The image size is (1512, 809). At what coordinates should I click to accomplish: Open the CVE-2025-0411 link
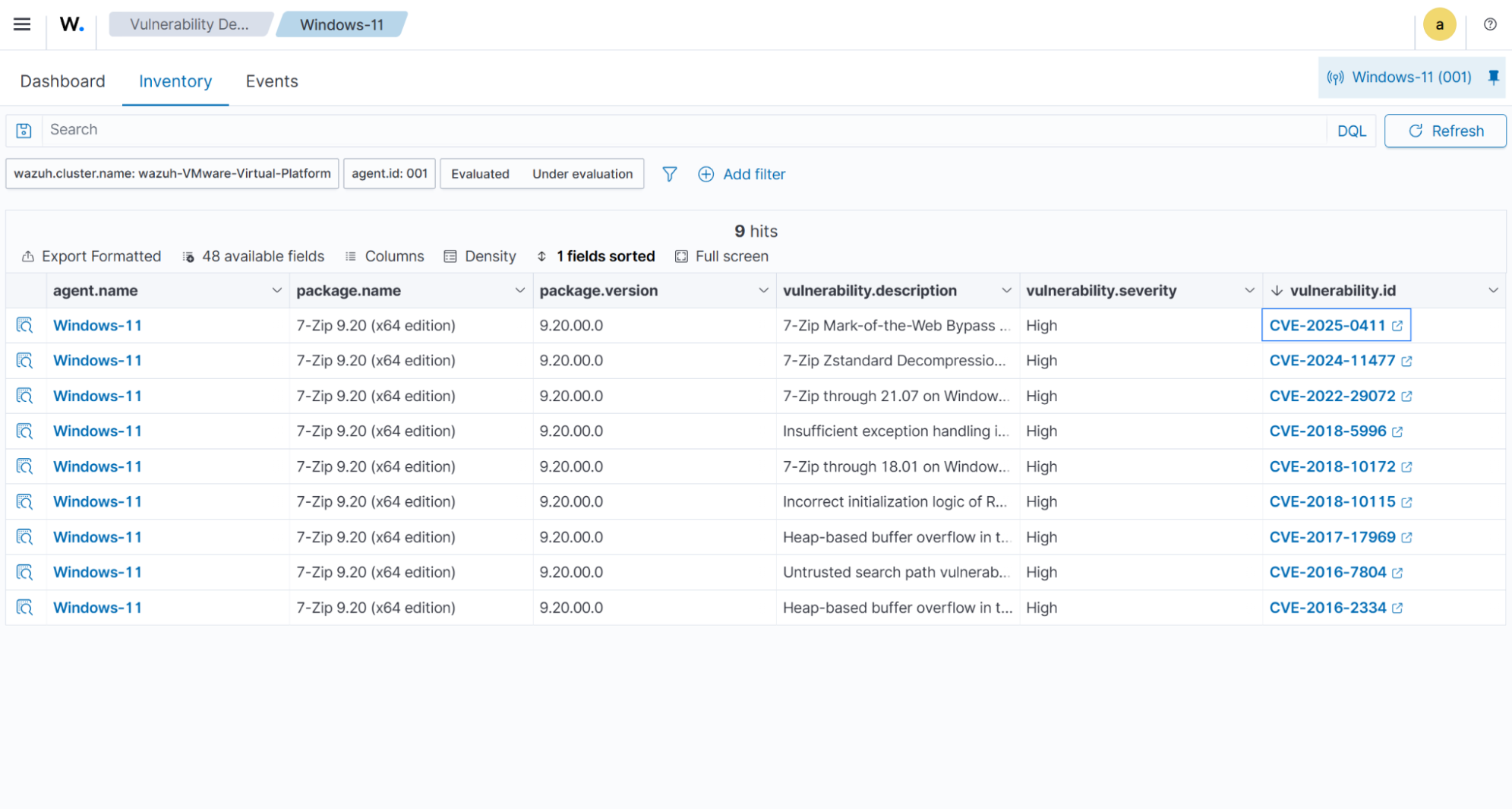[1327, 326]
